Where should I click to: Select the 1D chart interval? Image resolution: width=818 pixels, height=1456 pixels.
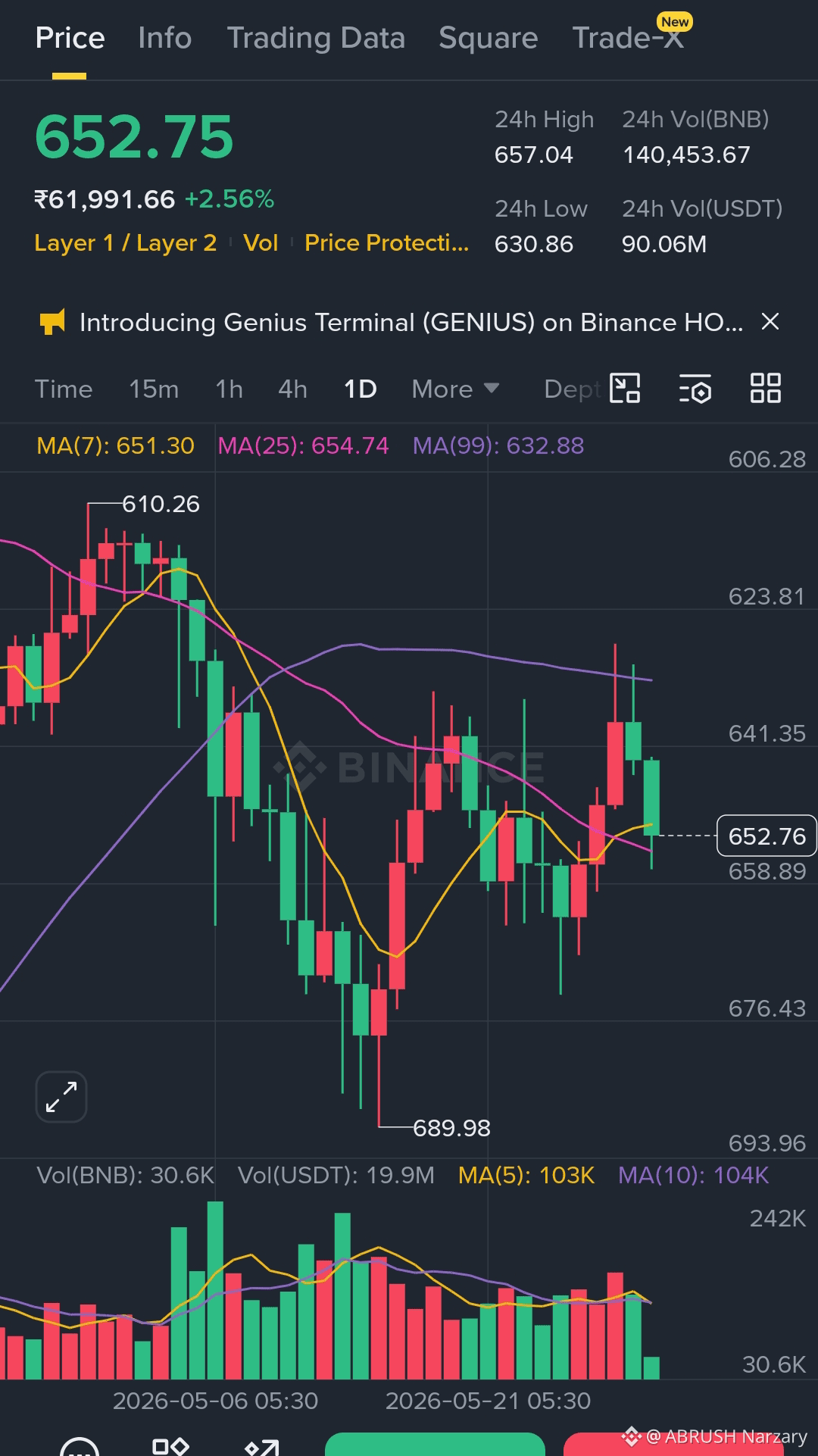pos(361,389)
